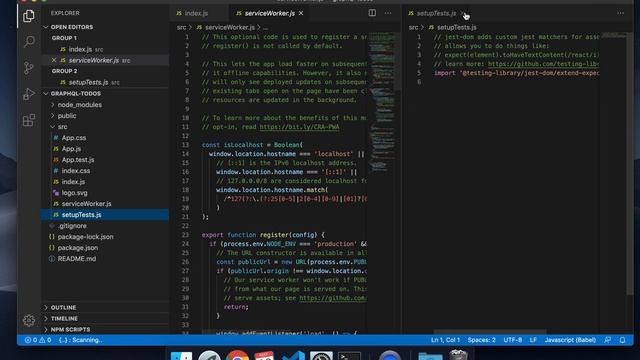Expand the Timeline section
640x360 pixels.
coord(64,318)
